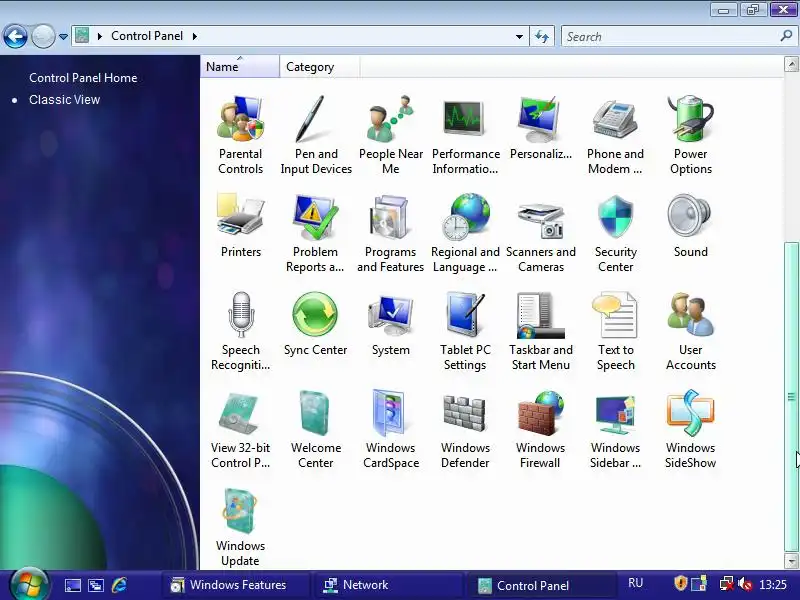Click the vertical scrollbar thumb
This screenshot has width=800, height=600.
[791, 396]
